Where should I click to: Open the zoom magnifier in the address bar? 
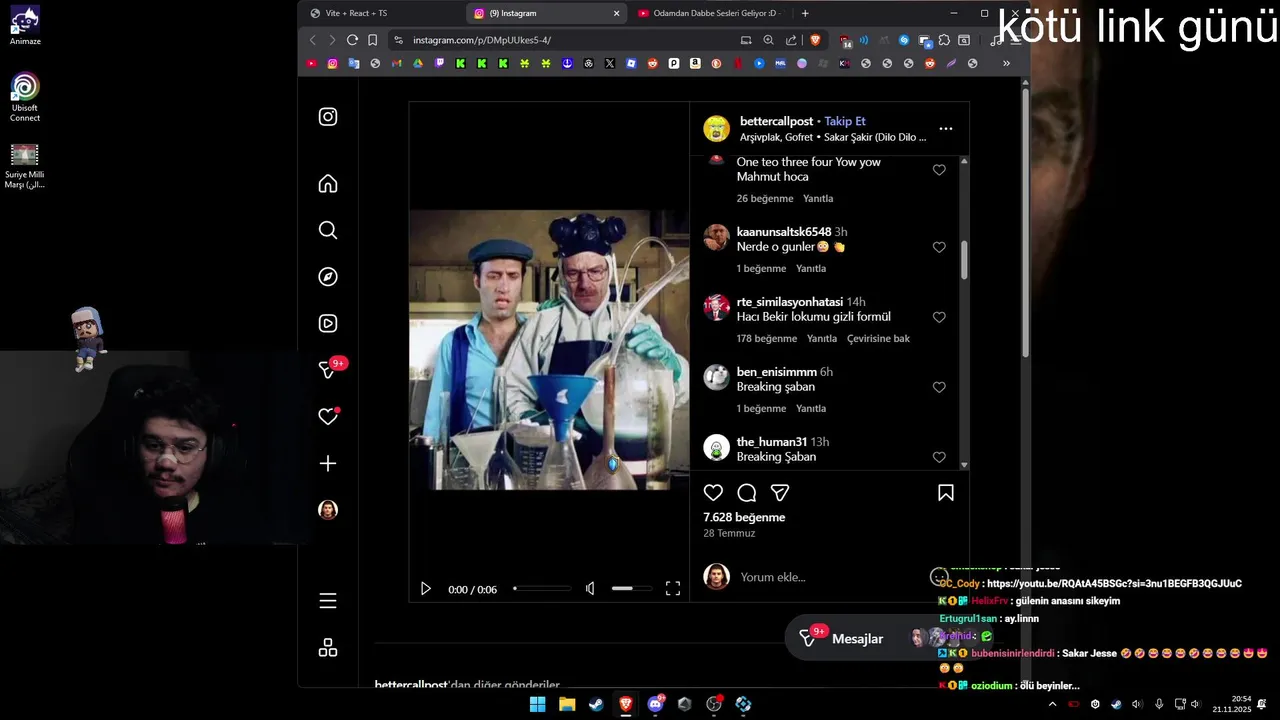[x=768, y=40]
